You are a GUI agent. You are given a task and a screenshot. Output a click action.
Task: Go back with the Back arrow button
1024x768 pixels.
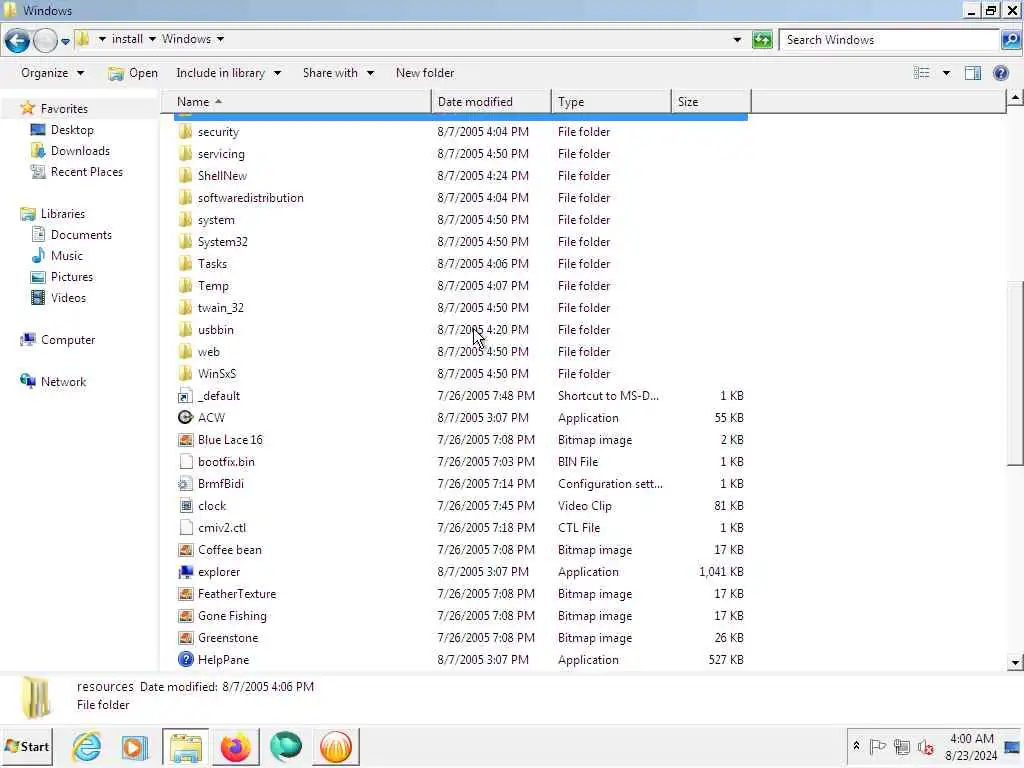tap(18, 40)
